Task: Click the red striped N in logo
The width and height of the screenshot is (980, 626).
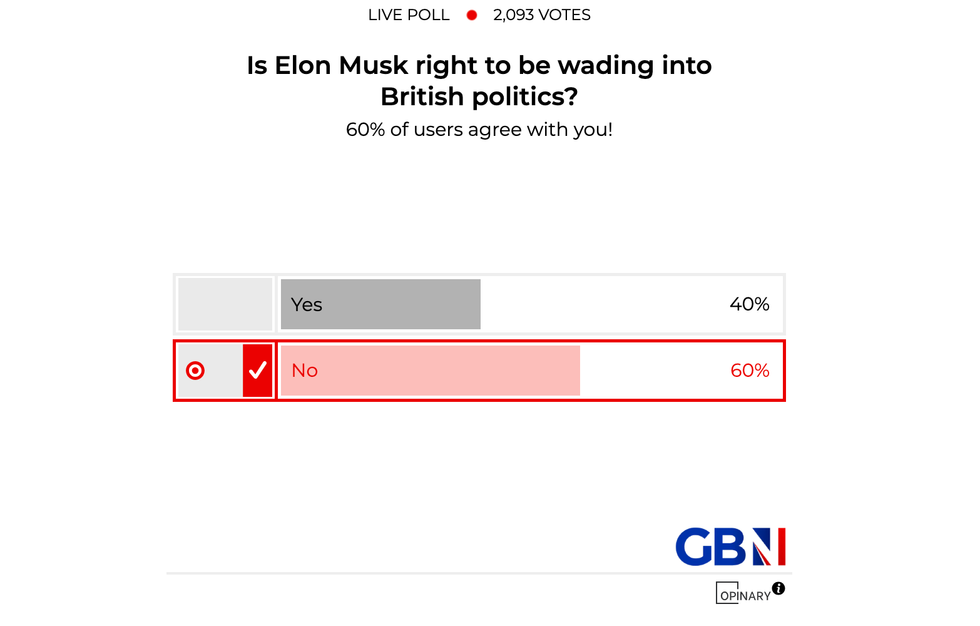Action: [769, 547]
